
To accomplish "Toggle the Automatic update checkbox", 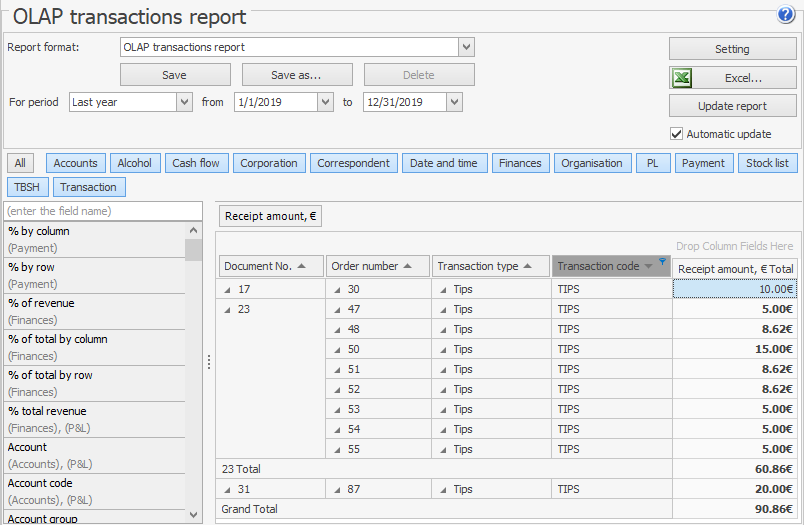I will coord(676,134).
